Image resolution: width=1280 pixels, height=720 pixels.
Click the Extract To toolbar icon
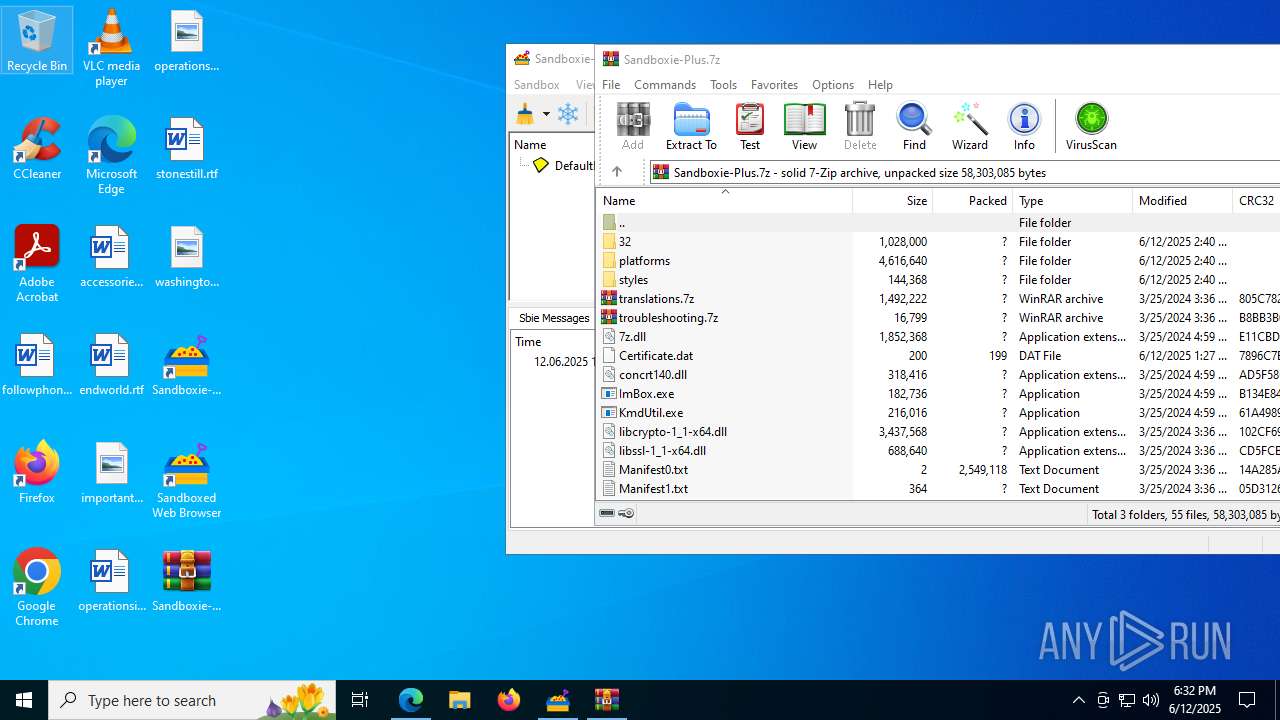[691, 126]
